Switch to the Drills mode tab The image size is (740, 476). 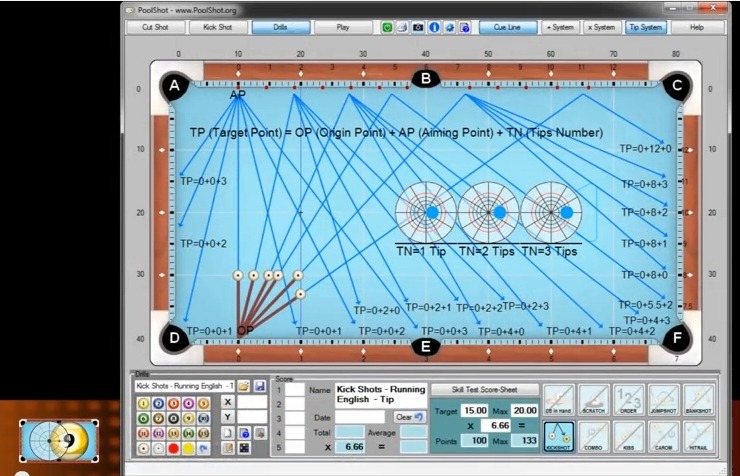pyautogui.click(x=279, y=27)
